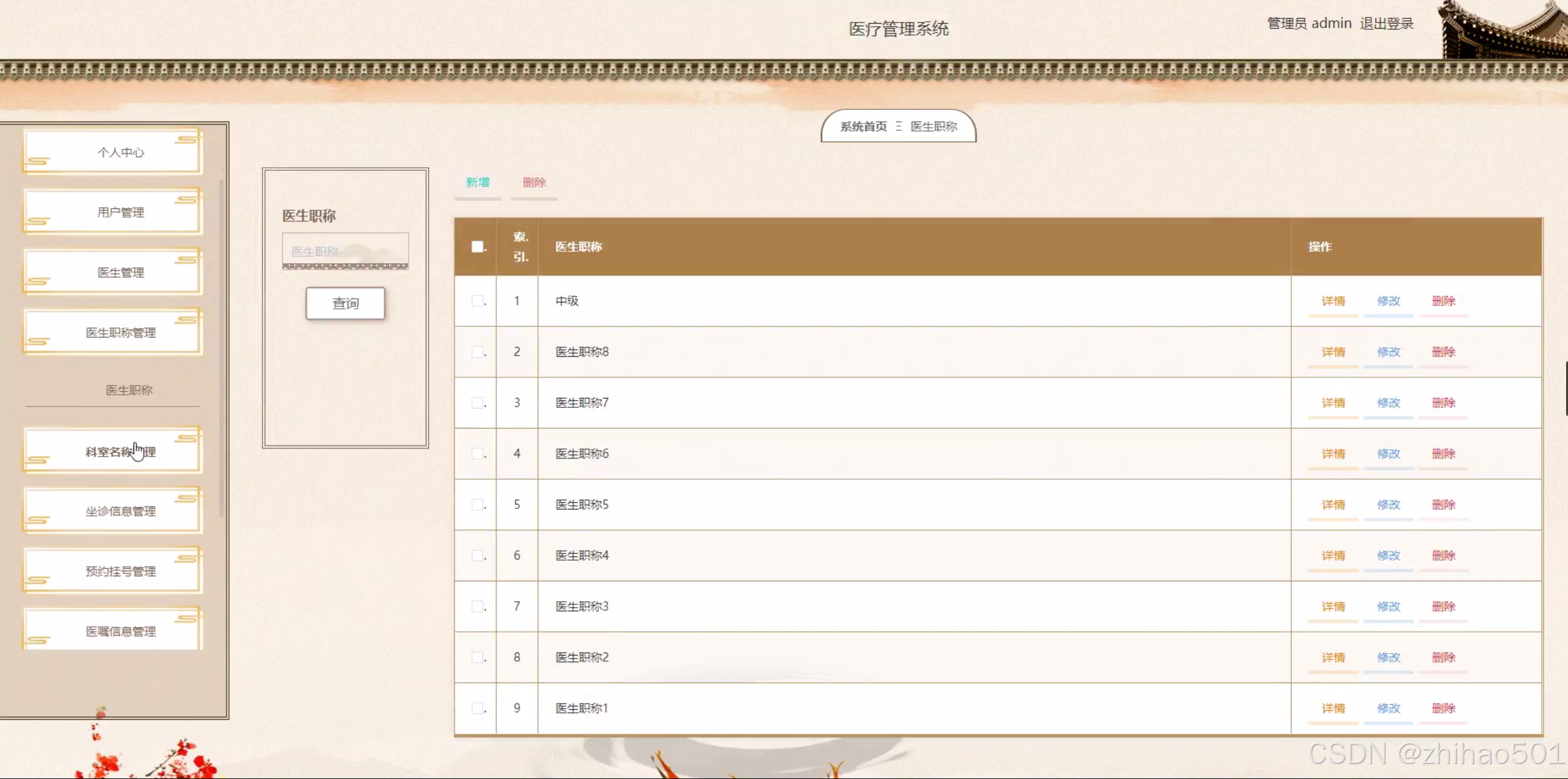The image size is (1568, 779).
Task: Open the 用户管理 sidebar menu
Action: click(120, 212)
